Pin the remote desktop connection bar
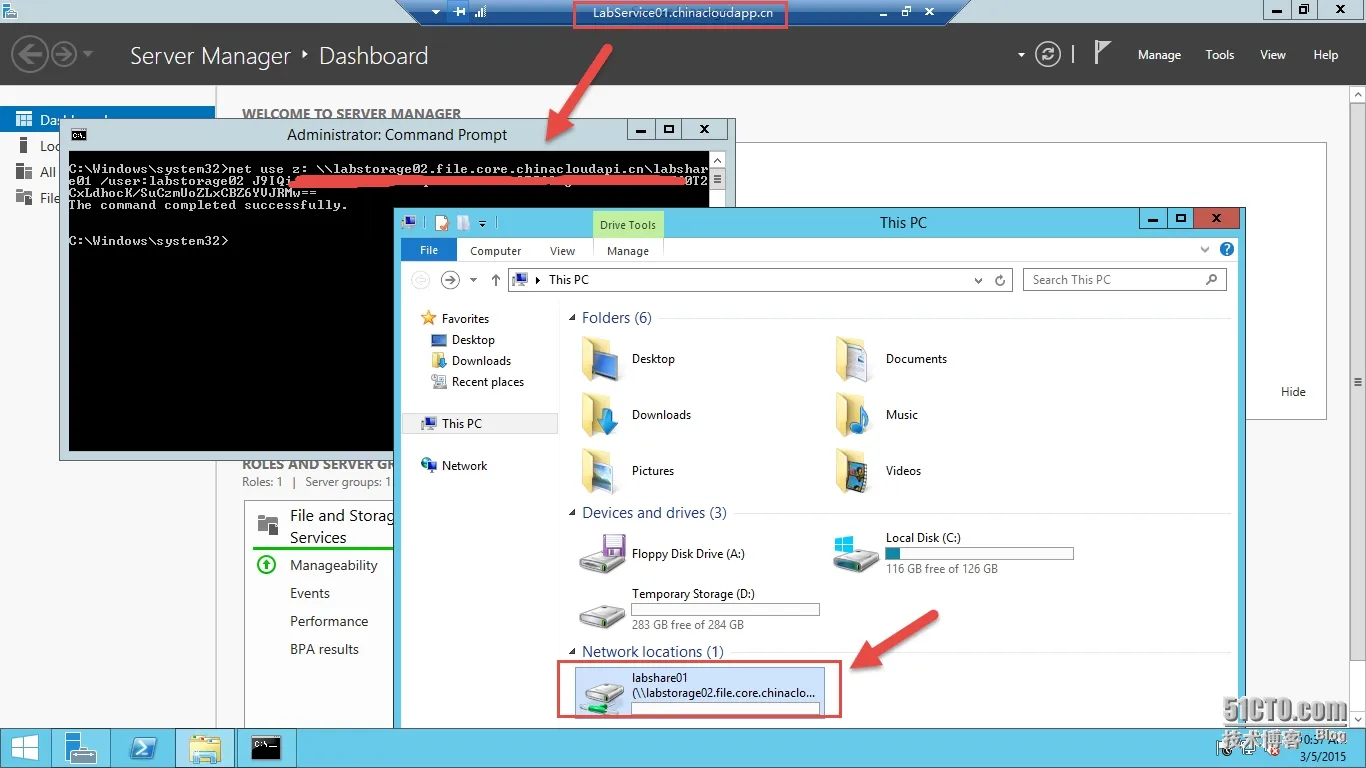The height and width of the screenshot is (768, 1366). tap(460, 12)
